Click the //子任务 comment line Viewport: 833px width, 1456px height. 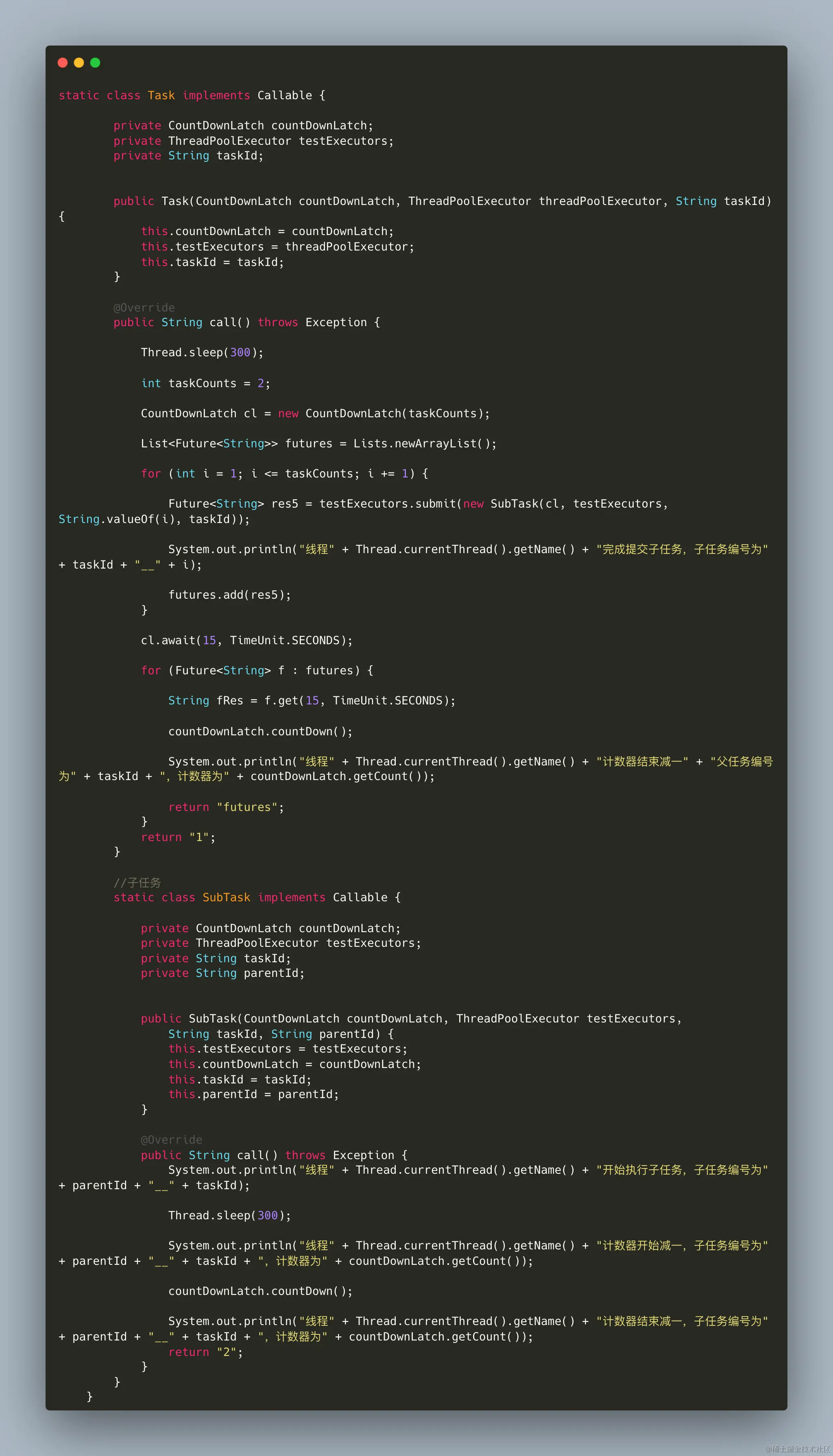pyautogui.click(x=137, y=883)
